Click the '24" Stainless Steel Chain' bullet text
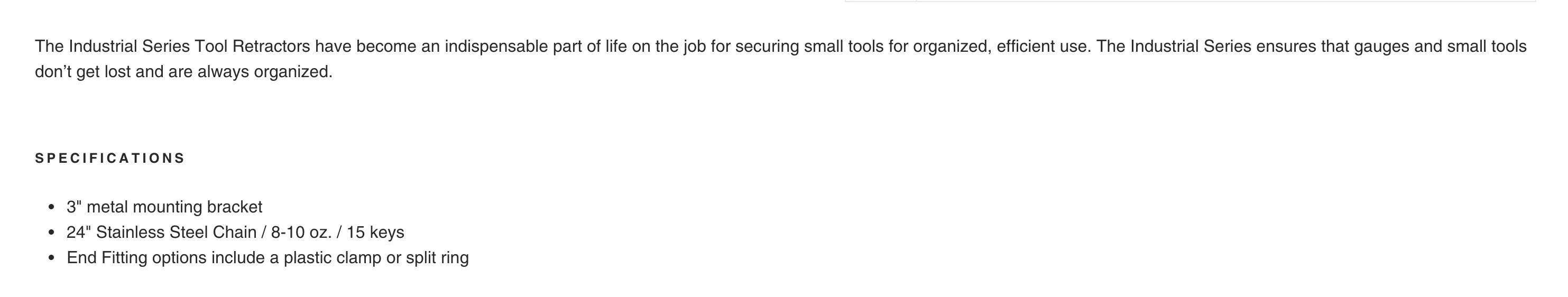 click(161, 233)
